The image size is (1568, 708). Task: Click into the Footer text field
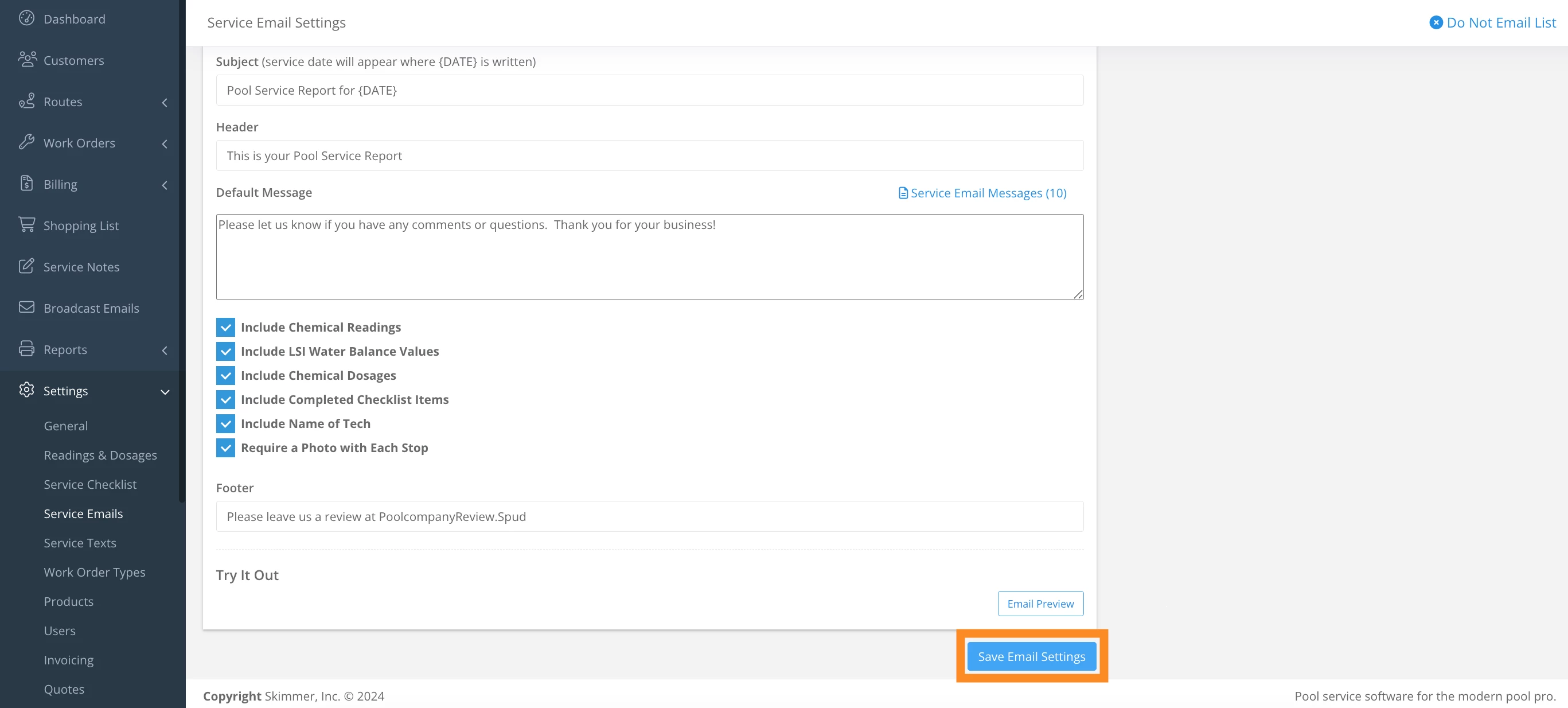(649, 516)
